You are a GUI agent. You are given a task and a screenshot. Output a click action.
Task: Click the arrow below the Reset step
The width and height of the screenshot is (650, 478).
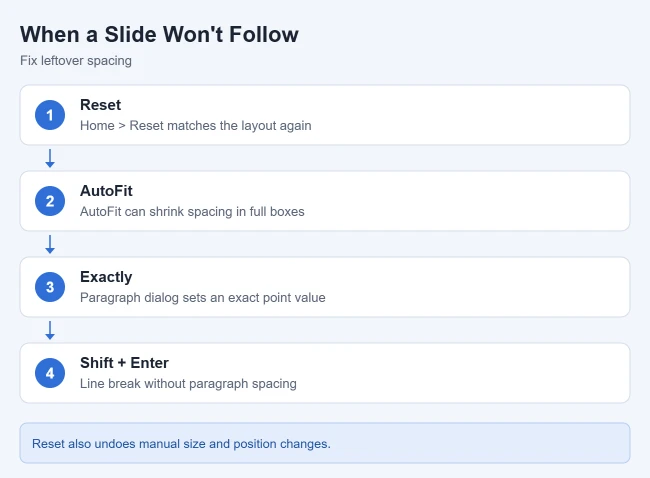tap(50, 158)
